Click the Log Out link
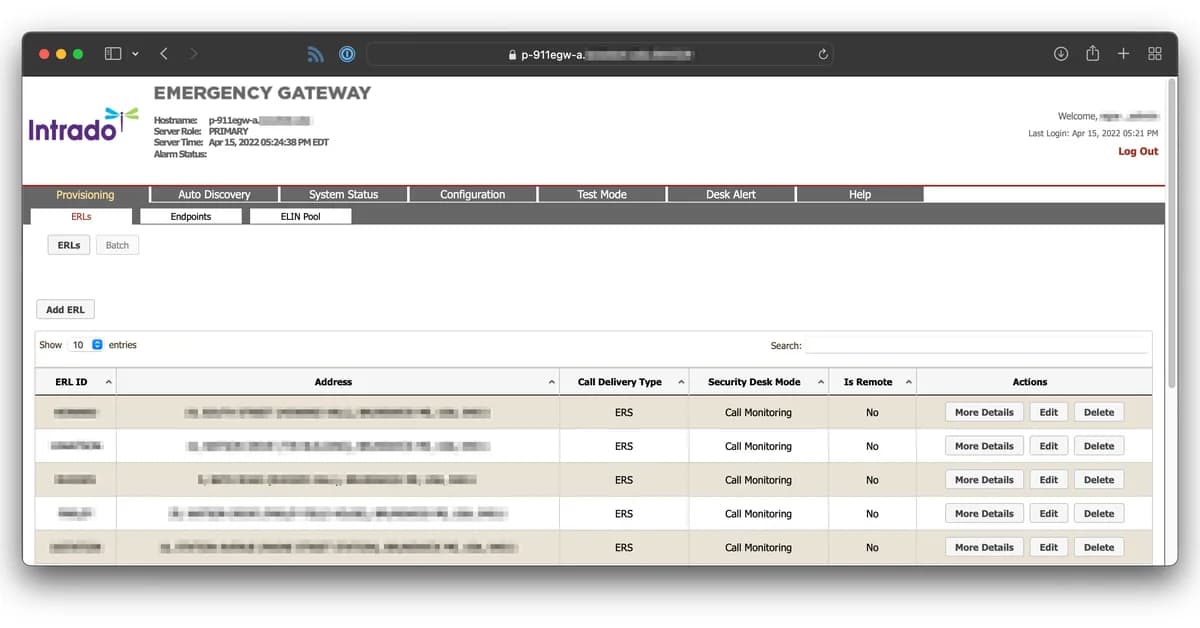Image resolution: width=1200 pixels, height=628 pixels. pos(1137,152)
